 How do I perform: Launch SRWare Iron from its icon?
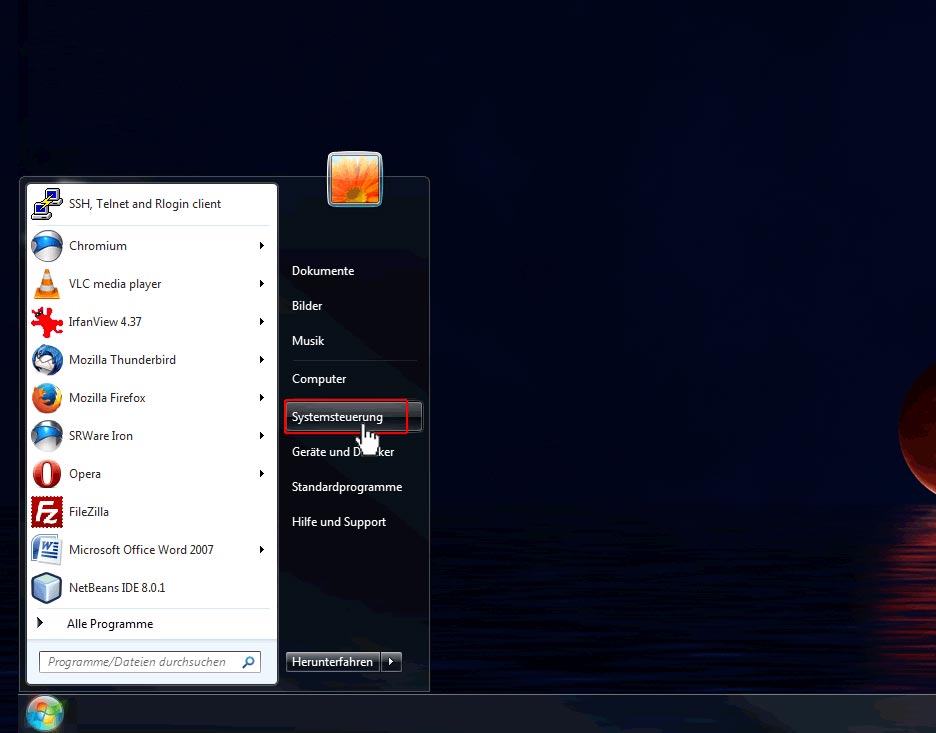pos(47,436)
